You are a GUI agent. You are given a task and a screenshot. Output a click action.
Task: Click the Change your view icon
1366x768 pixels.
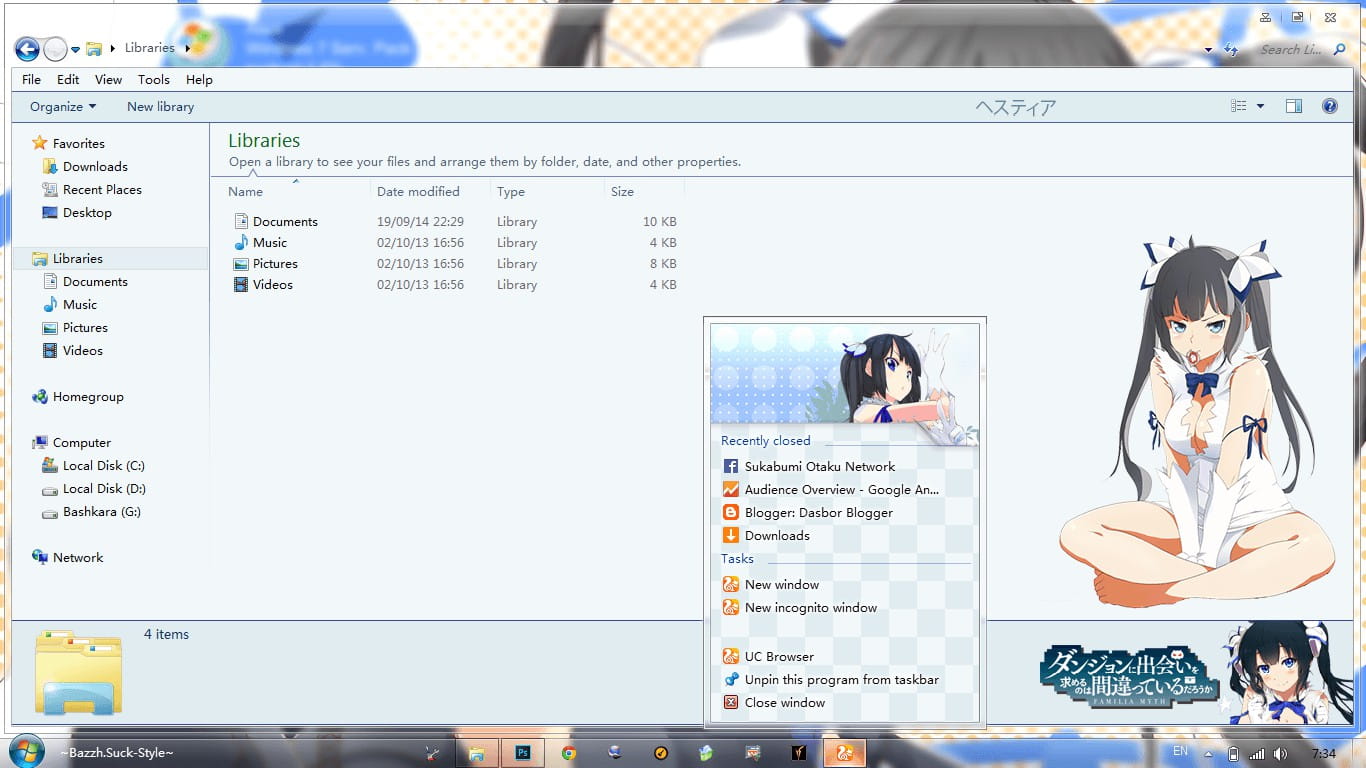[x=1239, y=106]
